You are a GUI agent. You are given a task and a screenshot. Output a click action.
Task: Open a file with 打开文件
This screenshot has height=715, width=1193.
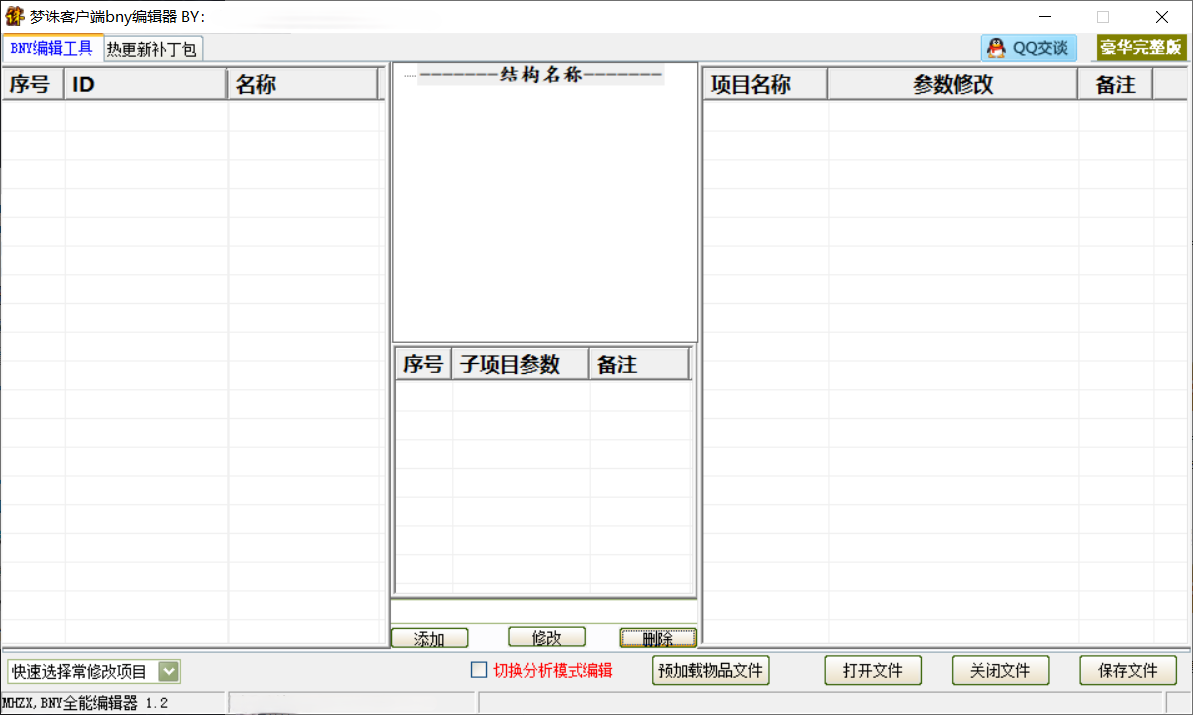tap(872, 670)
